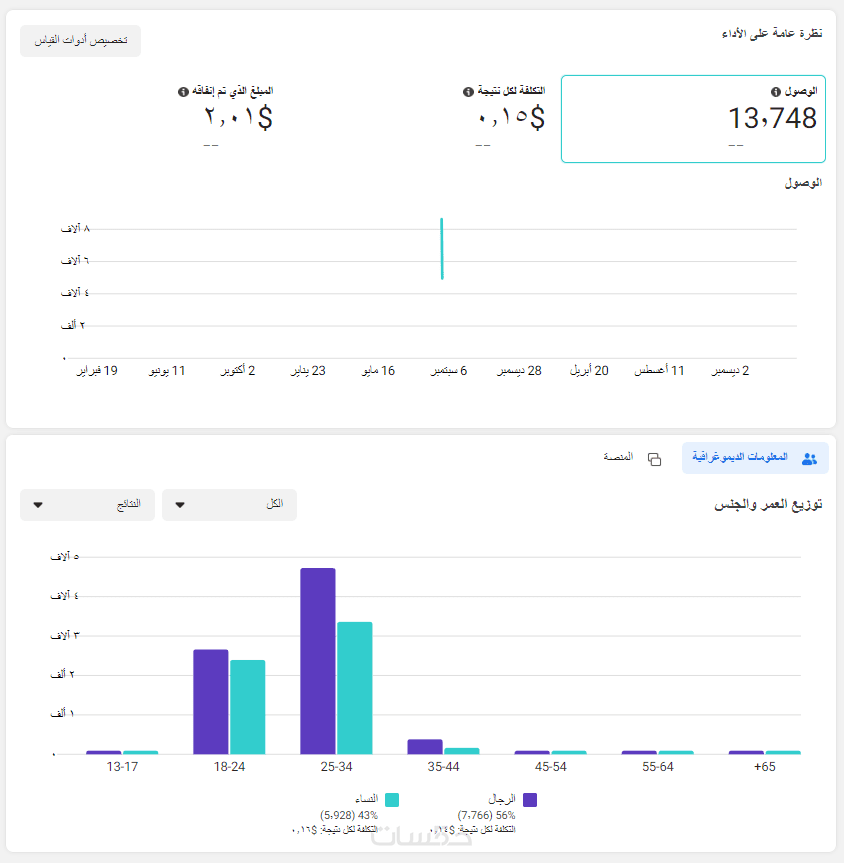Image resolution: width=844 pixels, height=863 pixels.
Task: Click the teal النساء legend swatch
Action: 392,800
